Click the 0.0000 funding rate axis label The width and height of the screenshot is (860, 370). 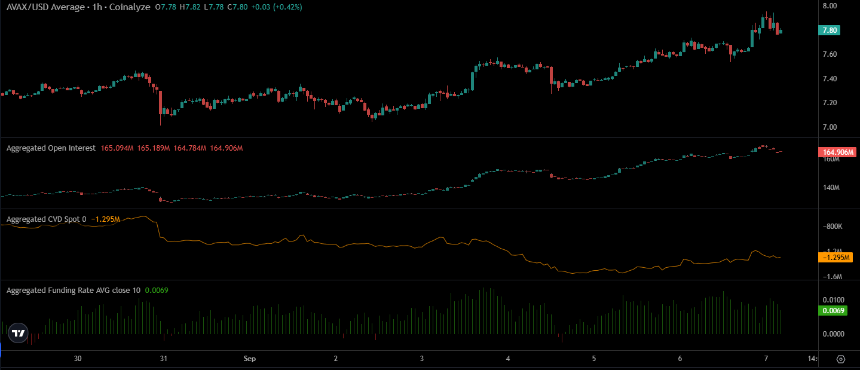[x=833, y=333]
